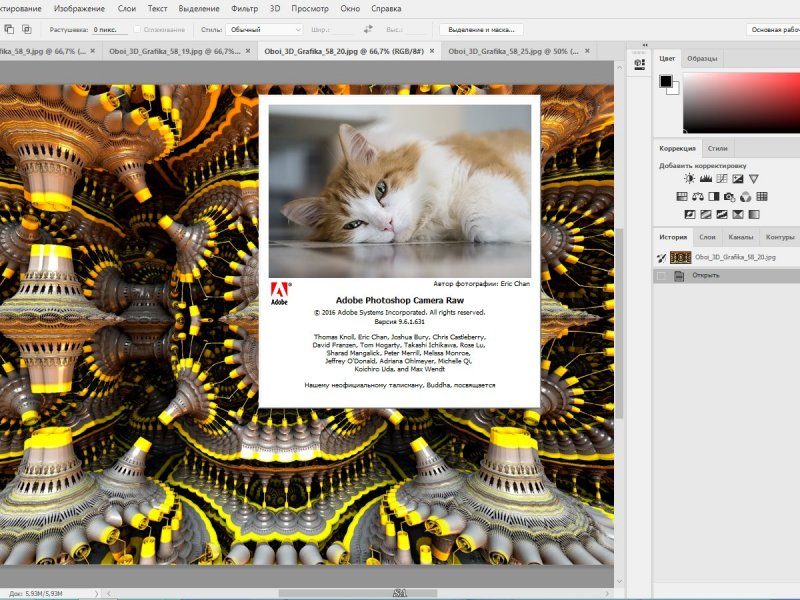Add a Brightness/Contrast adjustment
Screen dimensions: 800x600
click(689, 179)
